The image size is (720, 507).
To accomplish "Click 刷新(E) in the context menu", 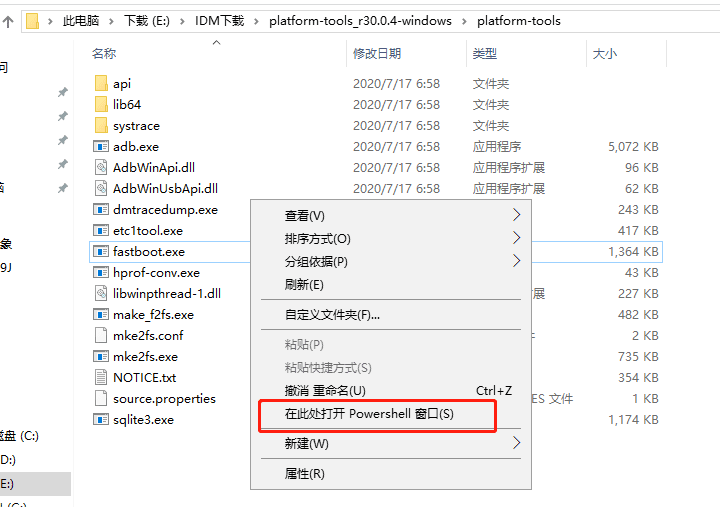I will (304, 285).
